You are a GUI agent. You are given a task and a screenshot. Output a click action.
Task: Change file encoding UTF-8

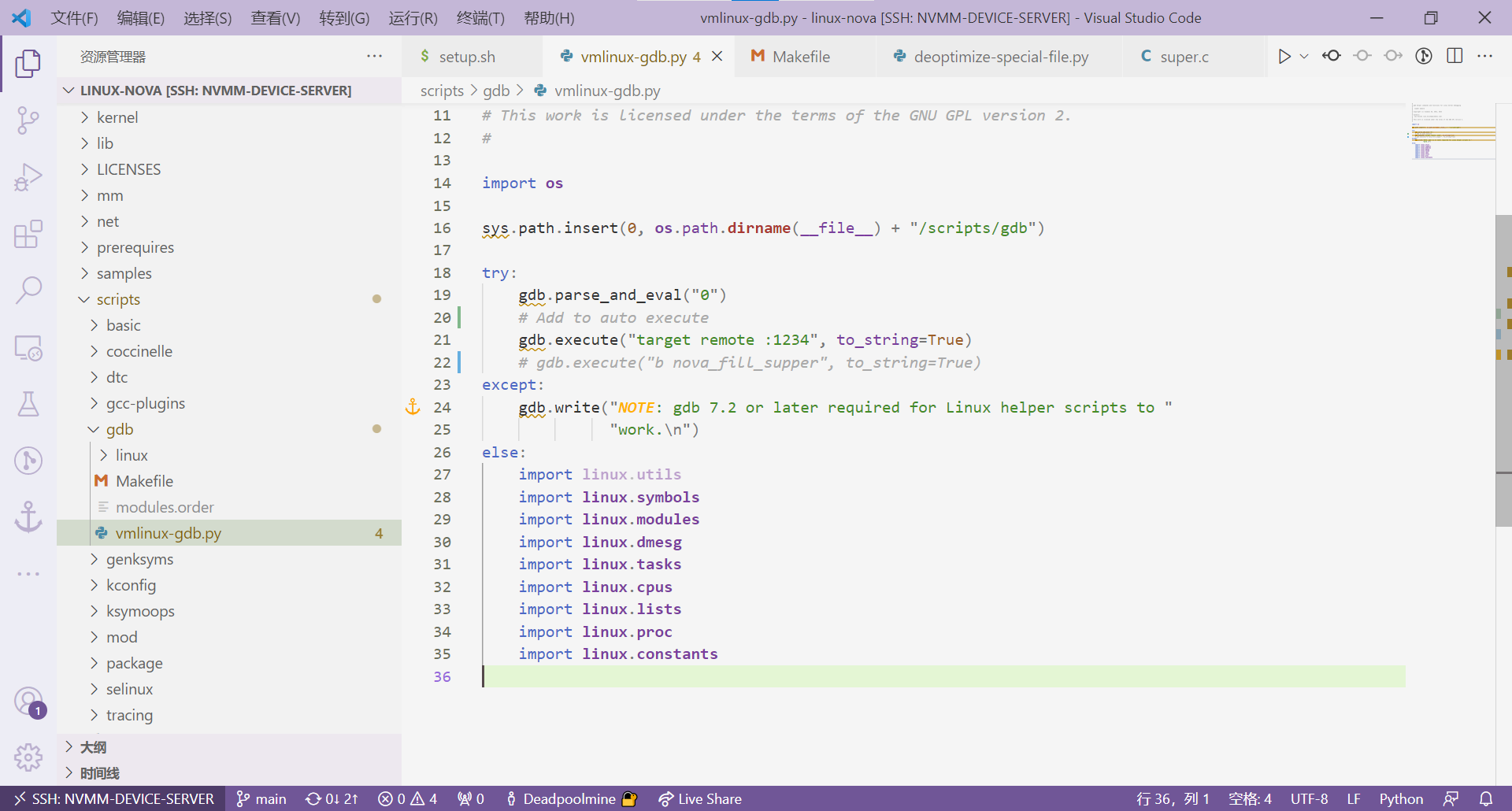click(1309, 798)
